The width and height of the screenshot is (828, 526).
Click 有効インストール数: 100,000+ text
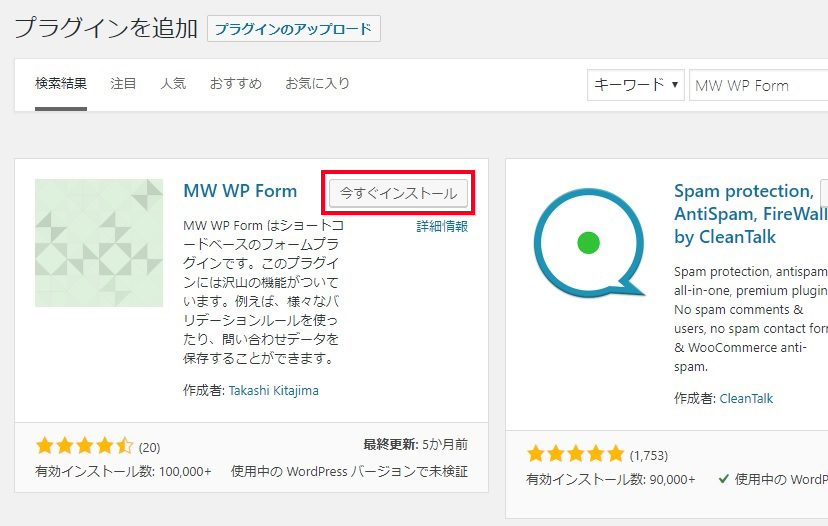124,471
